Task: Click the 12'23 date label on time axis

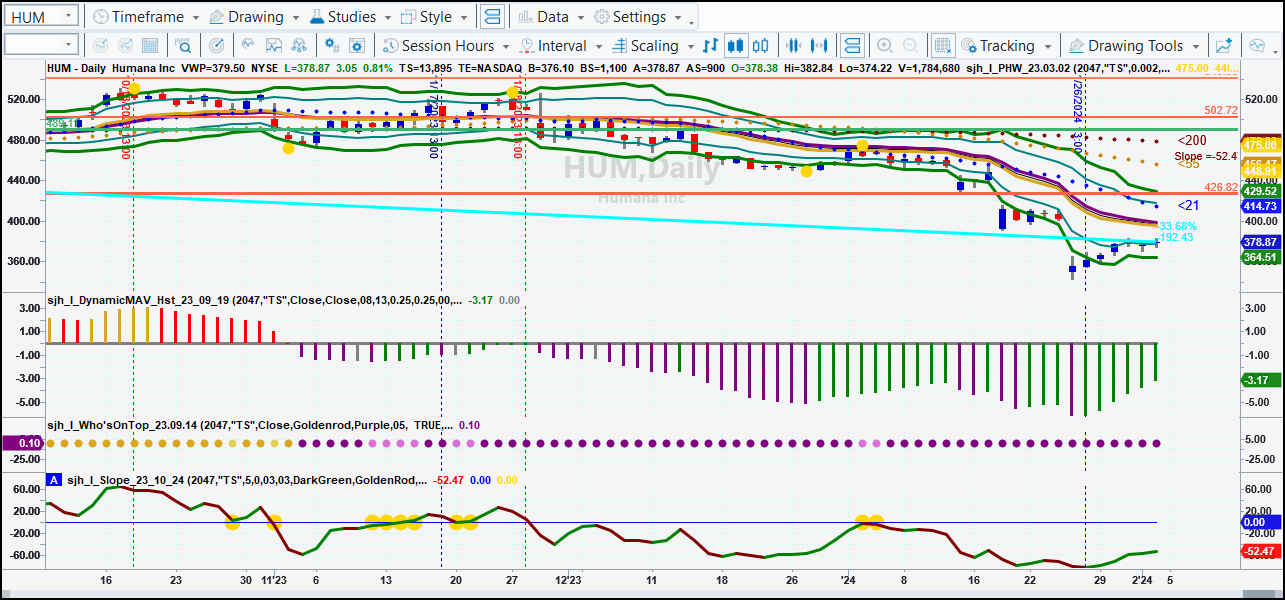Action: point(567,579)
